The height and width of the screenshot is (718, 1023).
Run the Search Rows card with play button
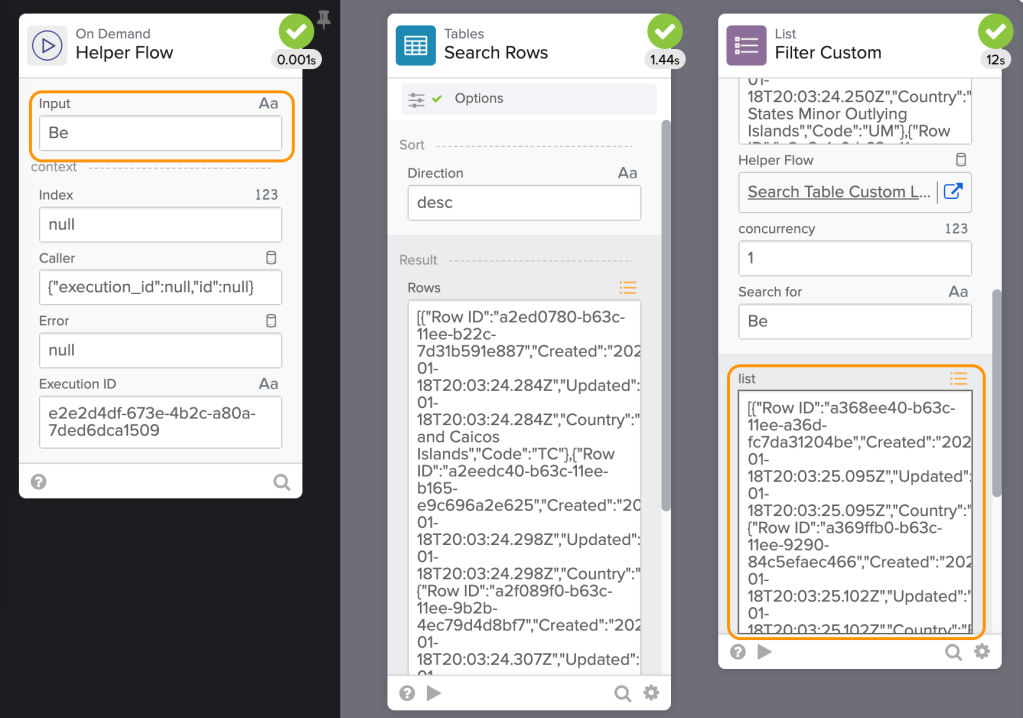434,693
